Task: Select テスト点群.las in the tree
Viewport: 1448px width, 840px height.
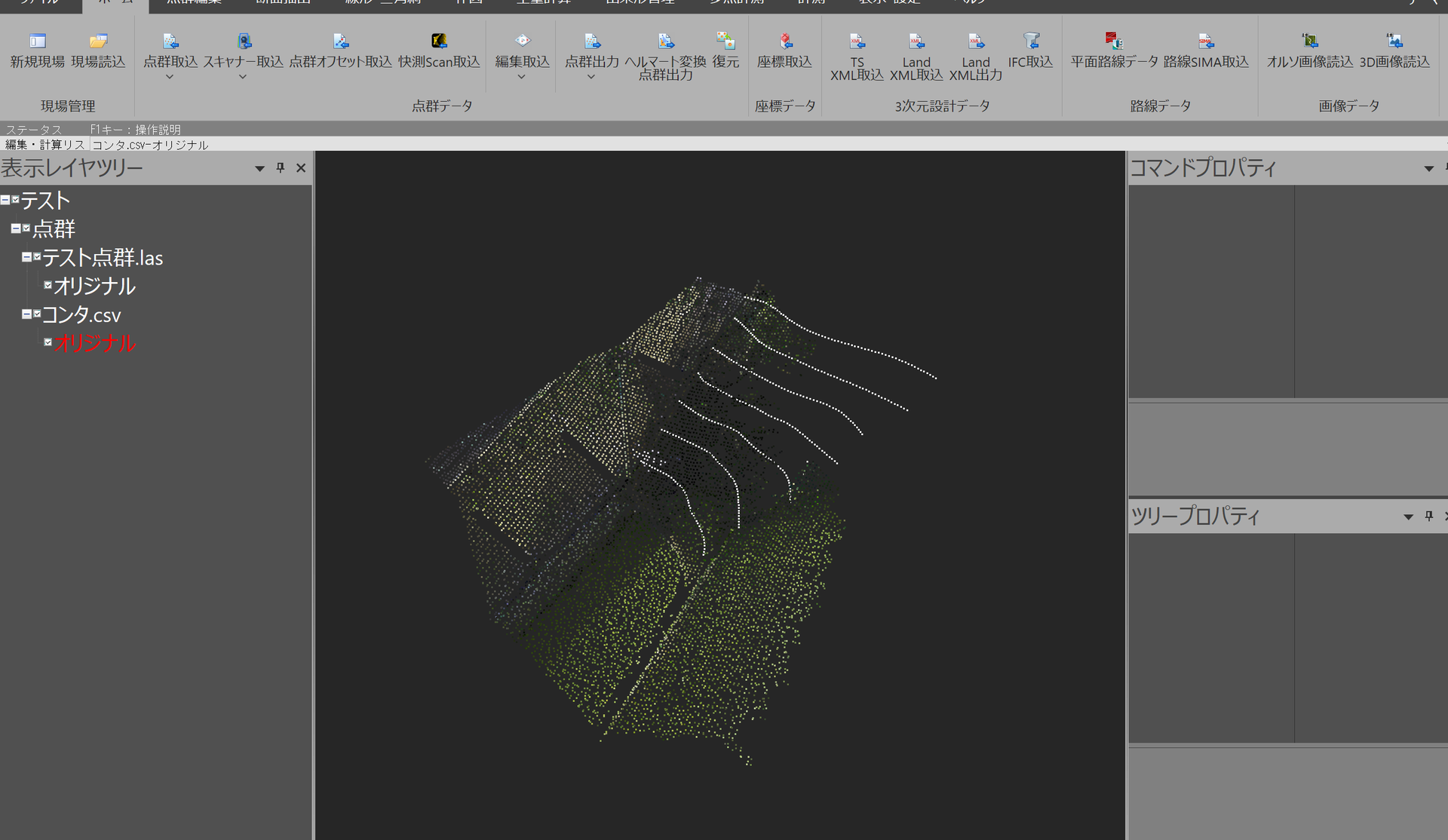Action: [103, 258]
